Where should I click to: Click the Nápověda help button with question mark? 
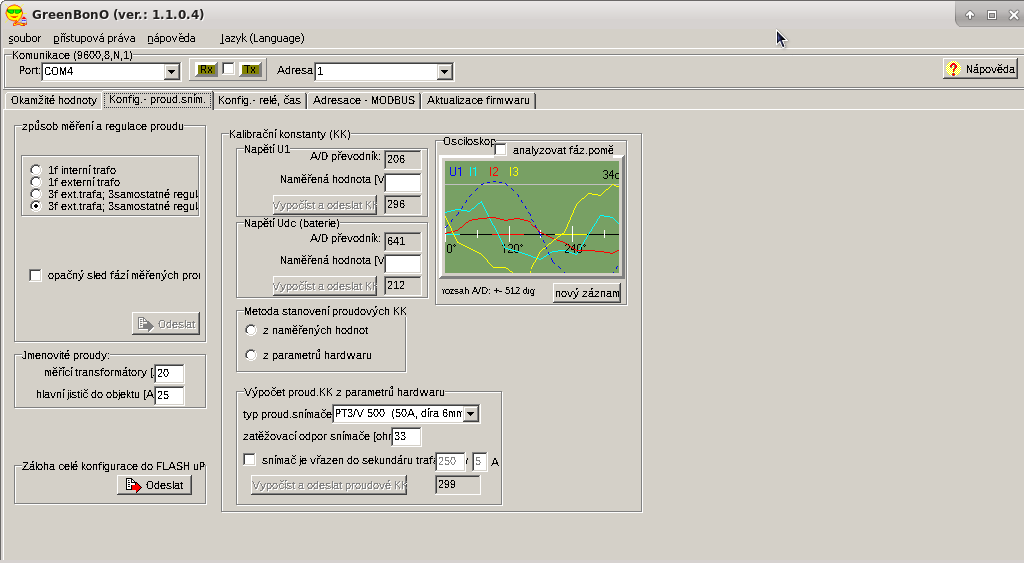(x=980, y=69)
